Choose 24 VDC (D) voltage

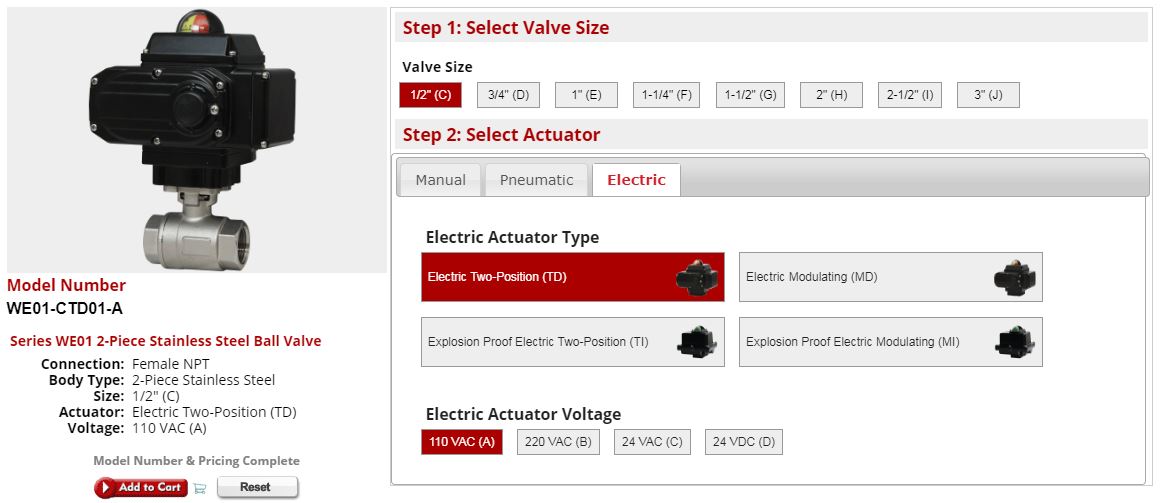(x=744, y=442)
